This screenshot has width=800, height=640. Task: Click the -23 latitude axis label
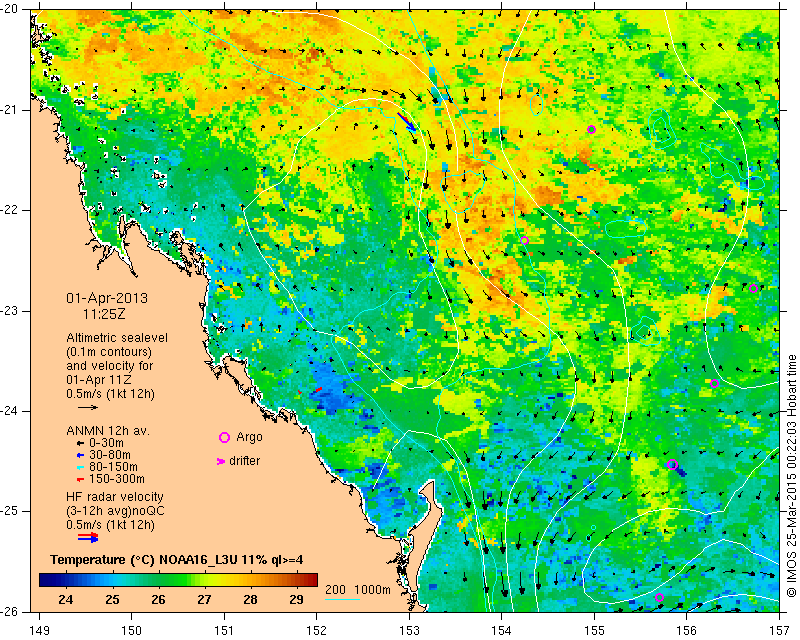tap(9, 311)
